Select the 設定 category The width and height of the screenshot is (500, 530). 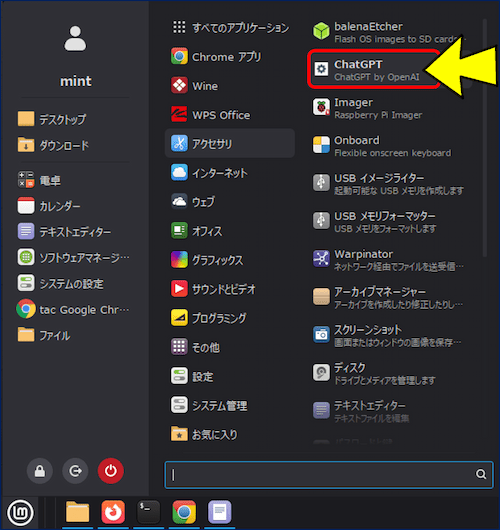click(230, 376)
